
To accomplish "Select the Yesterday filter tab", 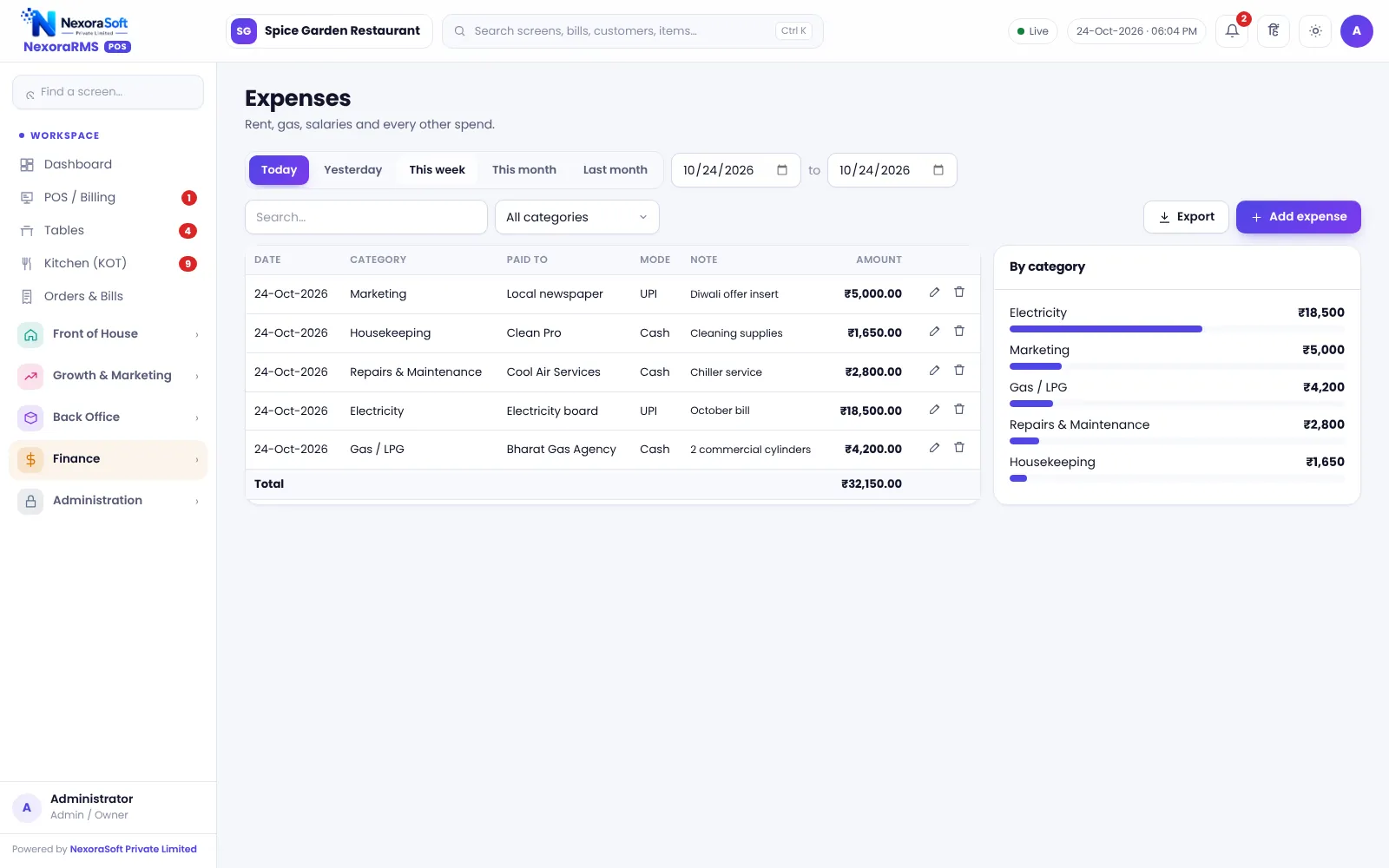I will pyautogui.click(x=352, y=170).
